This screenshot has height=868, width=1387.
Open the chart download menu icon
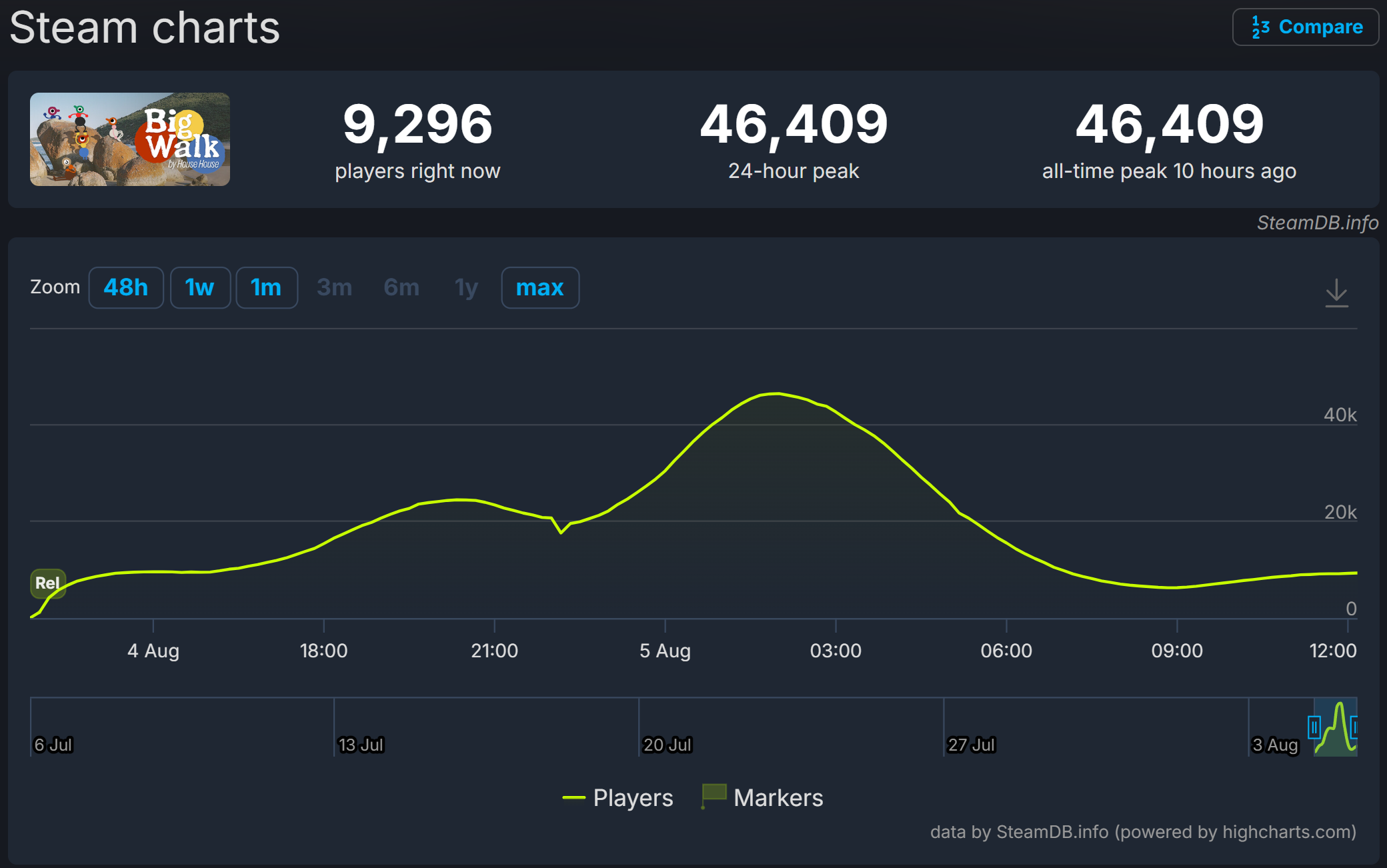click(x=1336, y=293)
